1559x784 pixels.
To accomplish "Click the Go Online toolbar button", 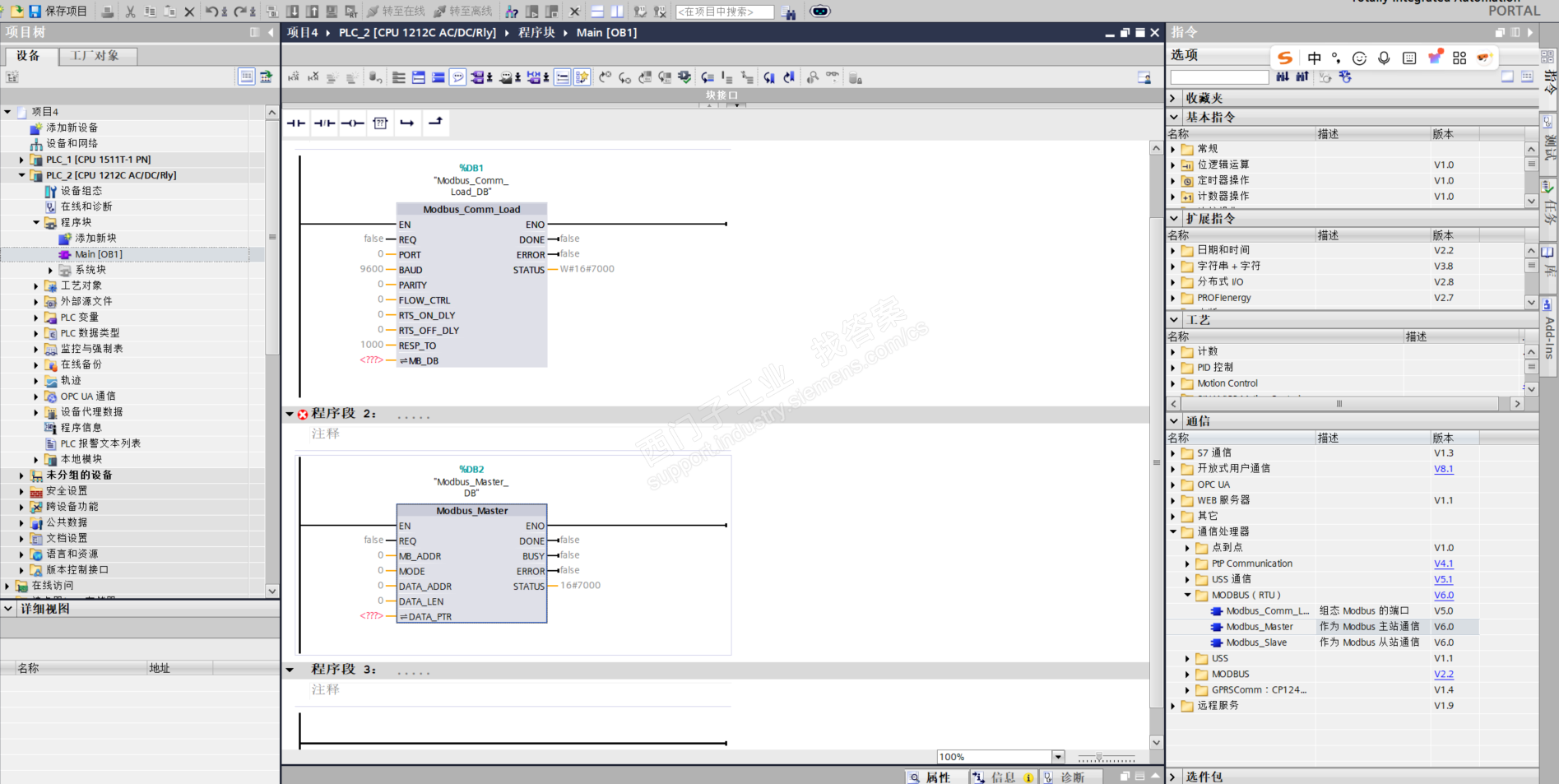I will point(396,12).
